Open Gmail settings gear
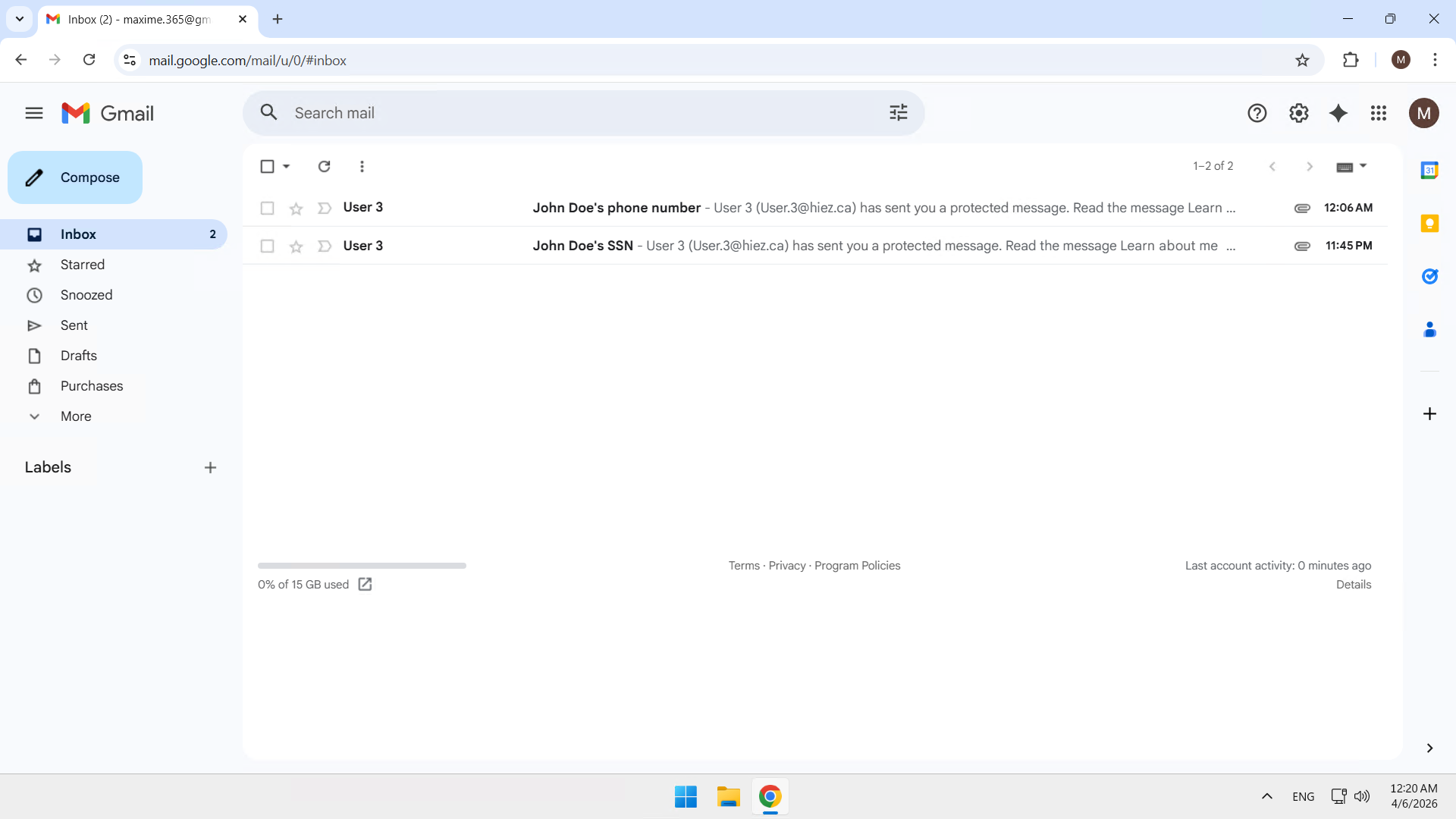The height and width of the screenshot is (819, 1456). coord(1298,114)
